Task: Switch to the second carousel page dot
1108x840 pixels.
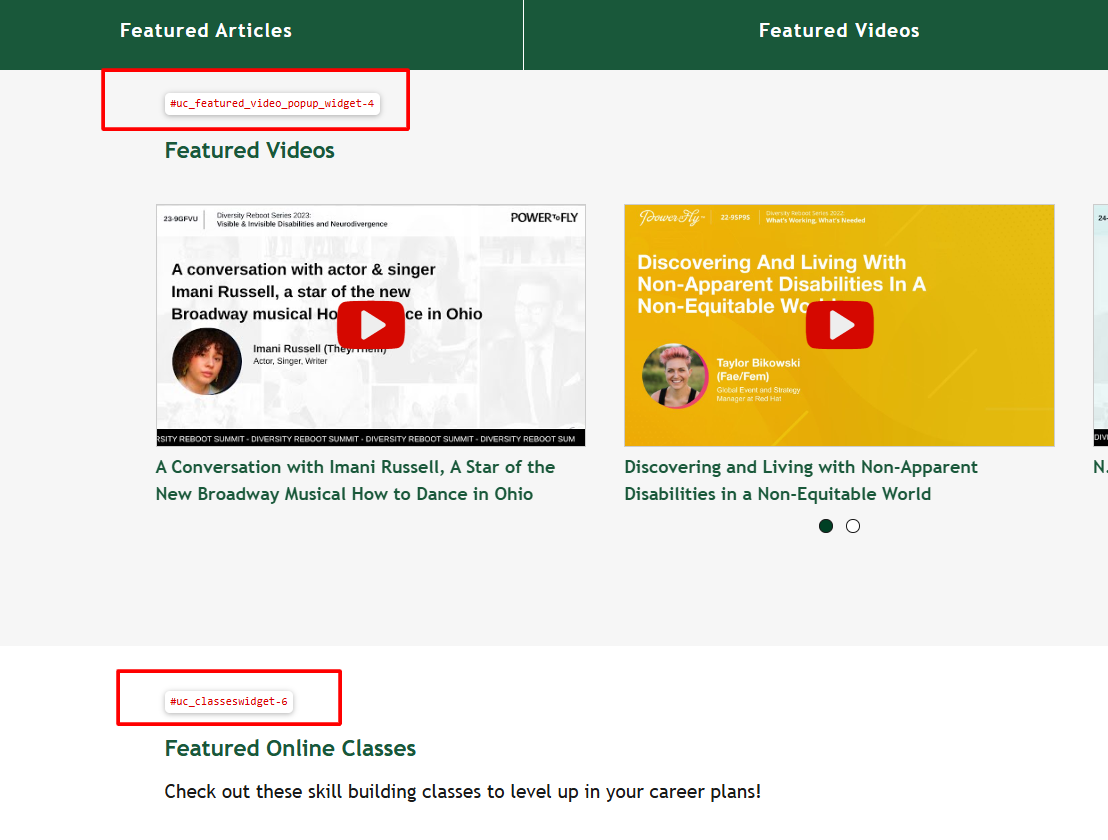Action: coord(853,526)
